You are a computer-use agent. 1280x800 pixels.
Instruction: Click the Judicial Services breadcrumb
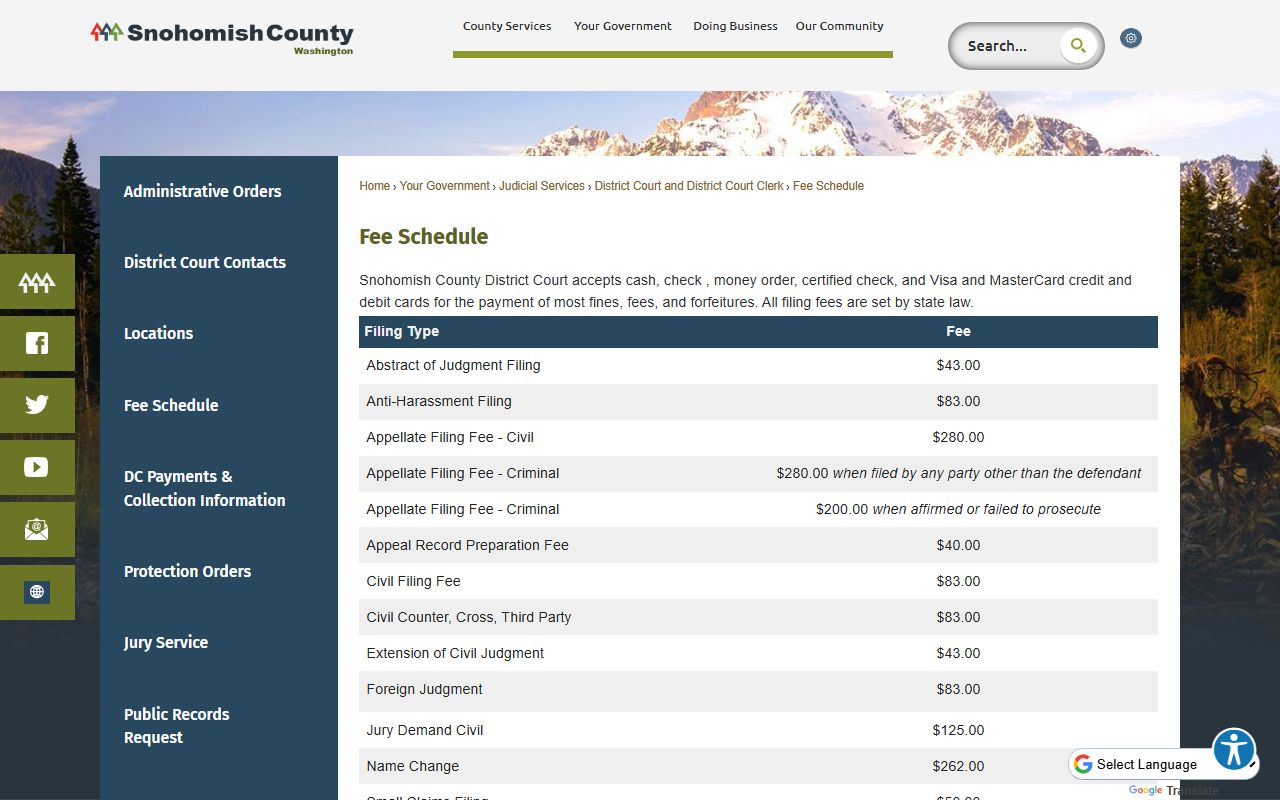(x=542, y=186)
